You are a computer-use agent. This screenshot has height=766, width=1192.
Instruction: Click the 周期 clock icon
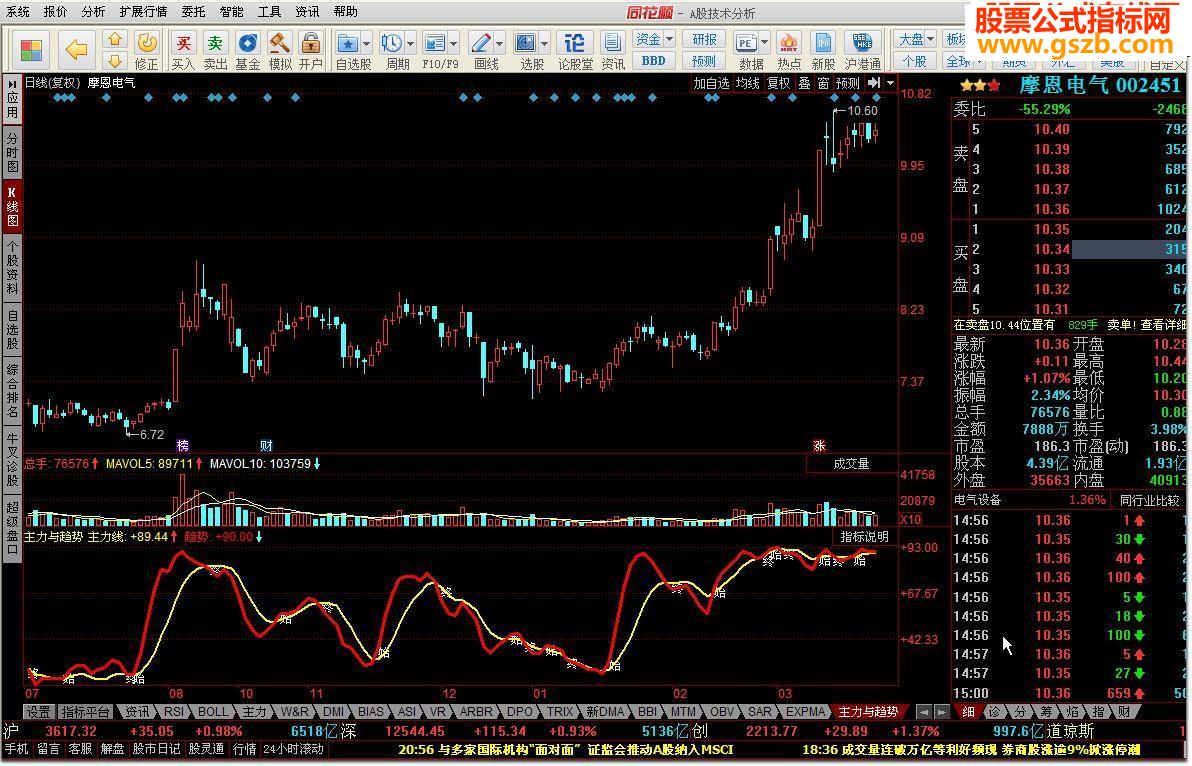pyautogui.click(x=392, y=43)
